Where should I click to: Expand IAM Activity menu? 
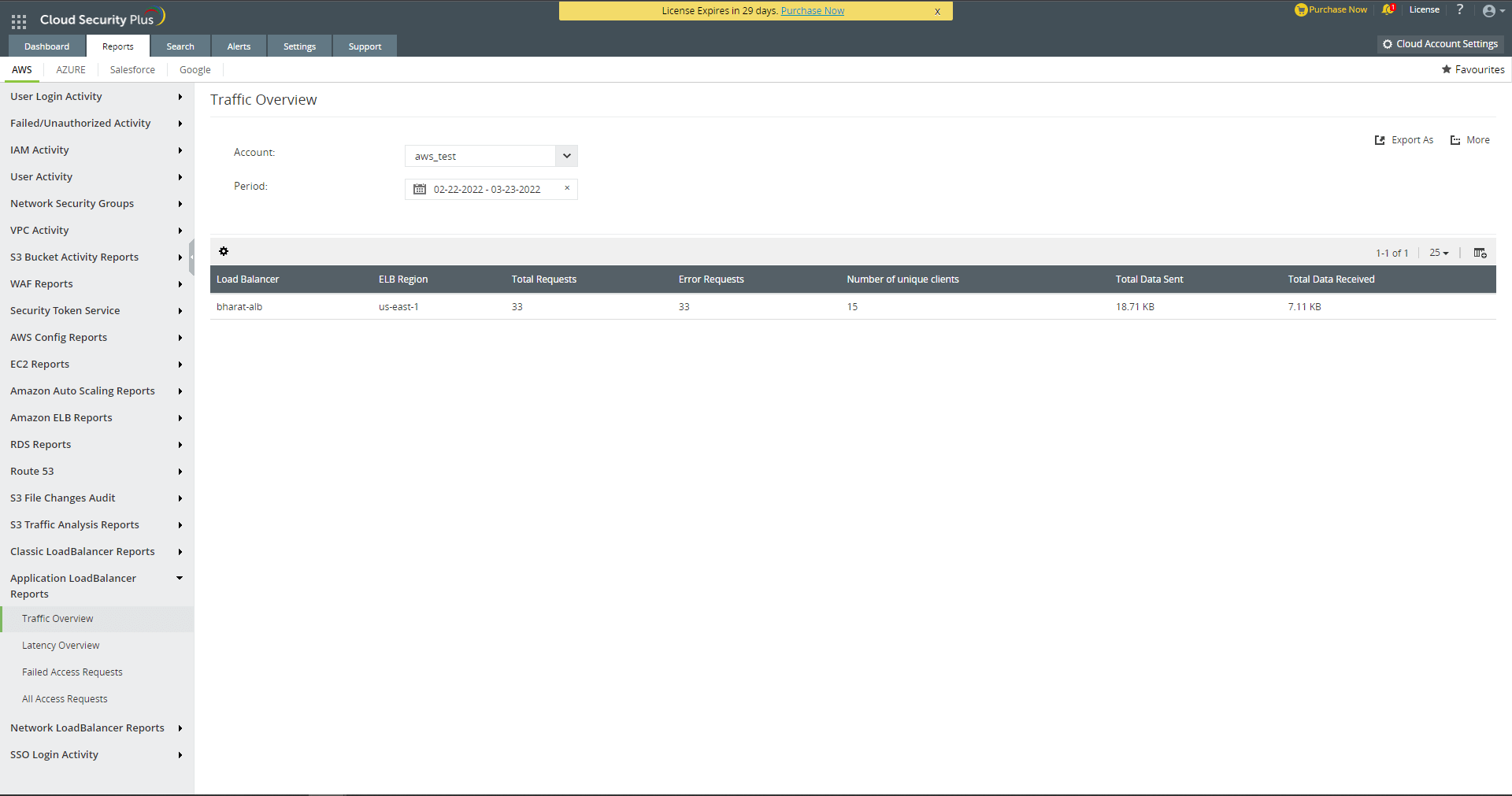[97, 150]
